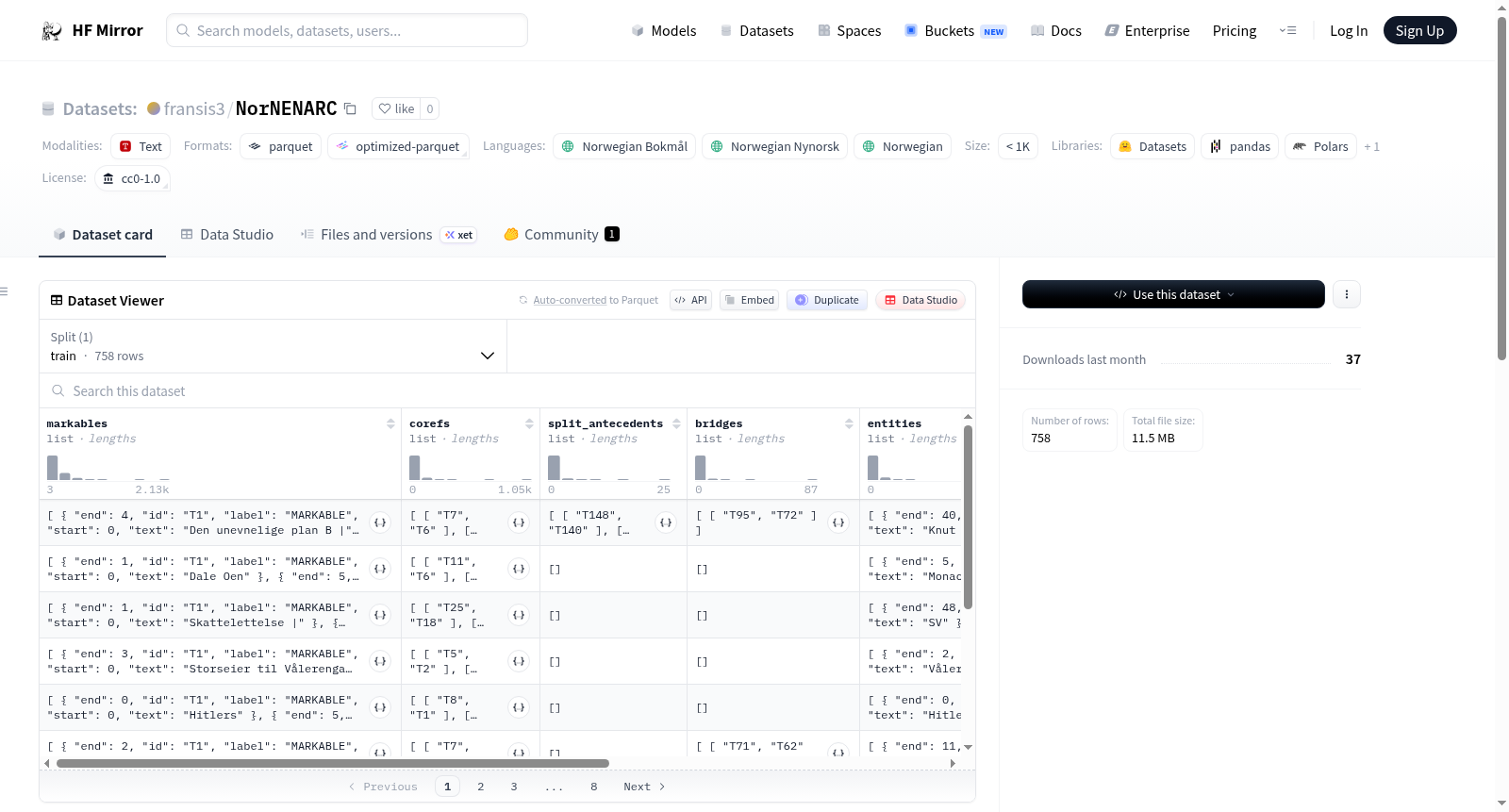Open Buckets in top navigation

tap(955, 31)
